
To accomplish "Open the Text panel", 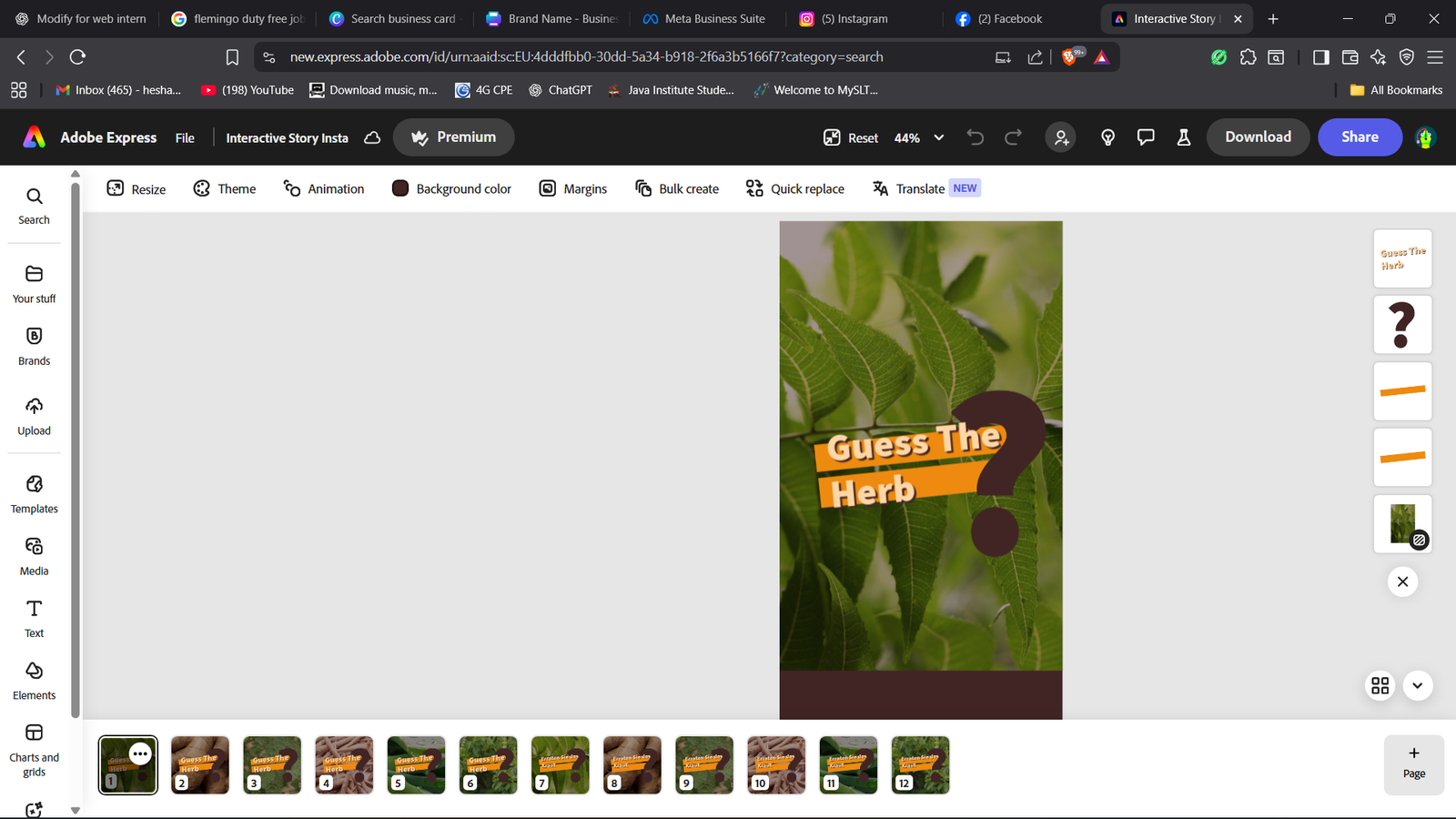I will [x=34, y=618].
